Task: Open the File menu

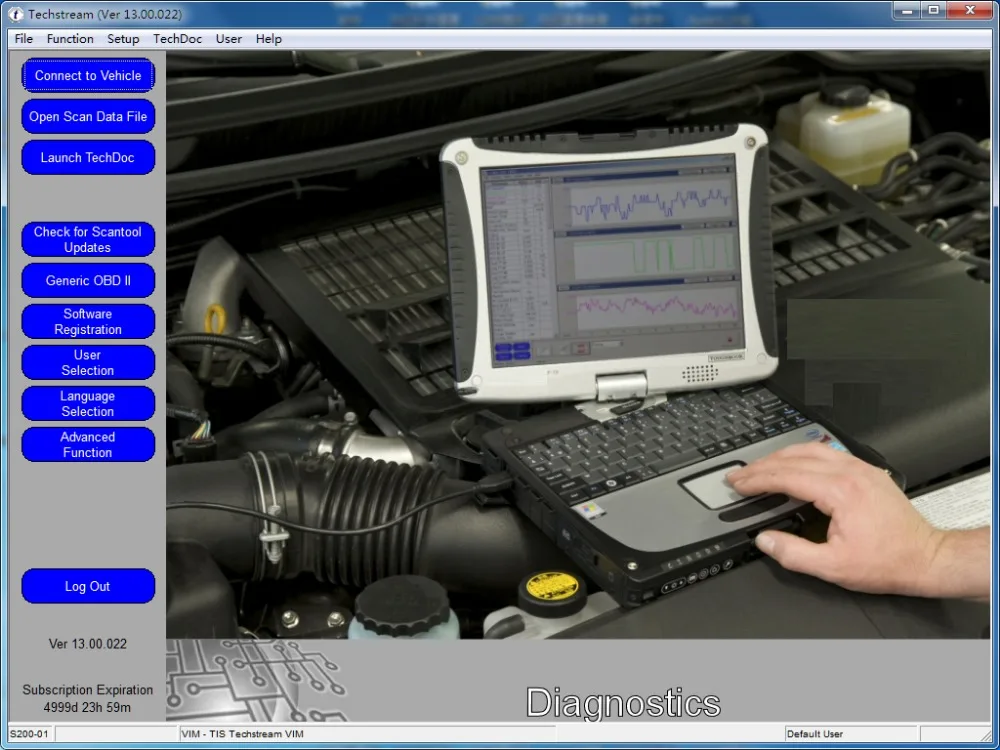Action: pos(24,39)
